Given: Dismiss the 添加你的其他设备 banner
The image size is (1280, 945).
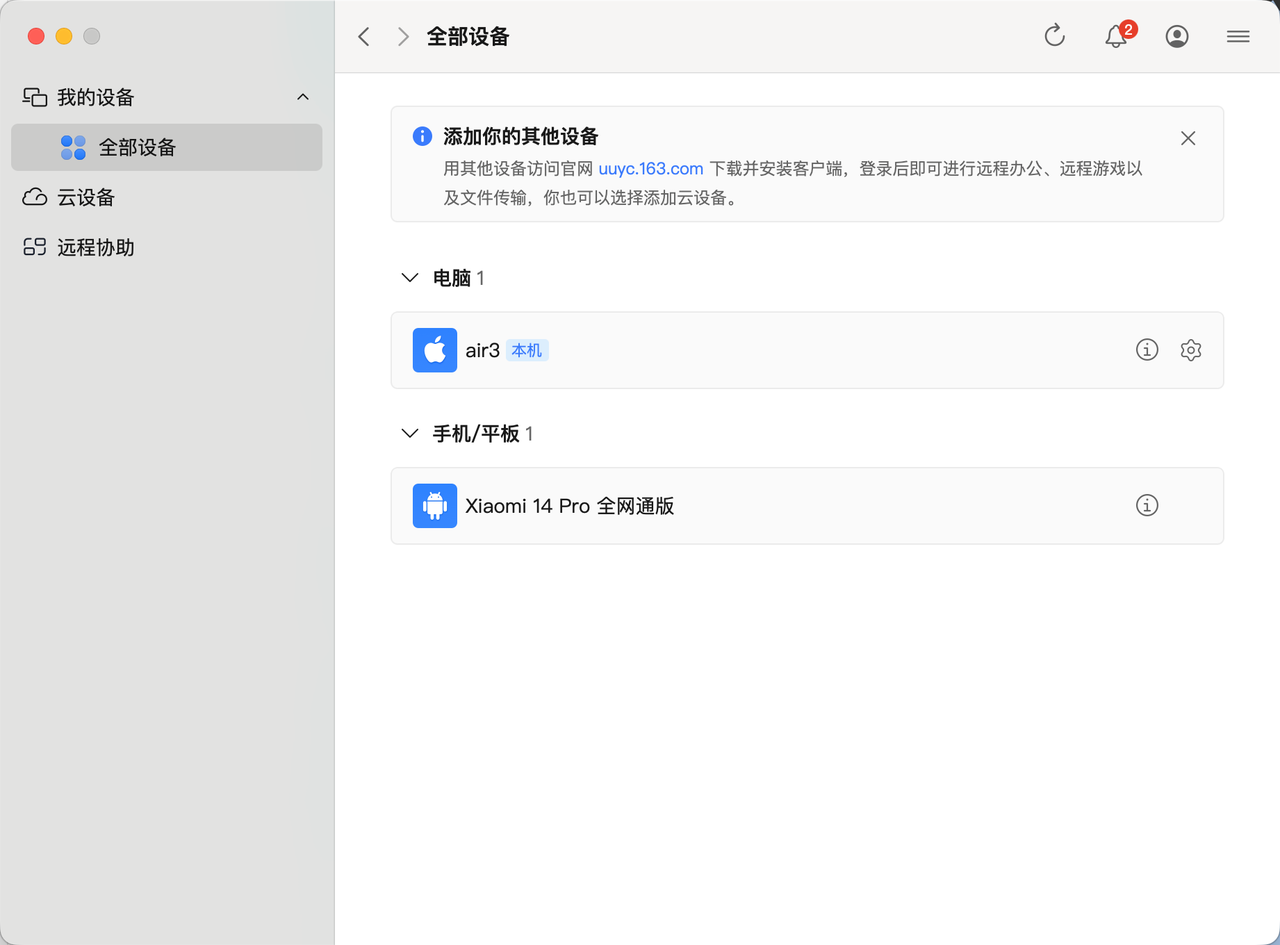Looking at the screenshot, I should (1188, 138).
